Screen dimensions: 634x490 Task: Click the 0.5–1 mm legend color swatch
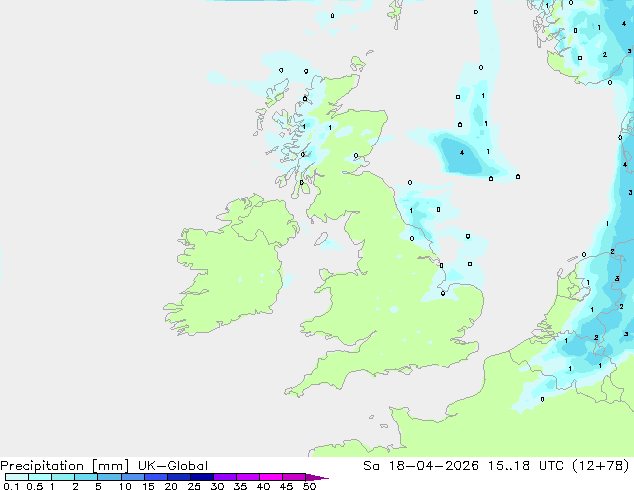(x=40, y=477)
